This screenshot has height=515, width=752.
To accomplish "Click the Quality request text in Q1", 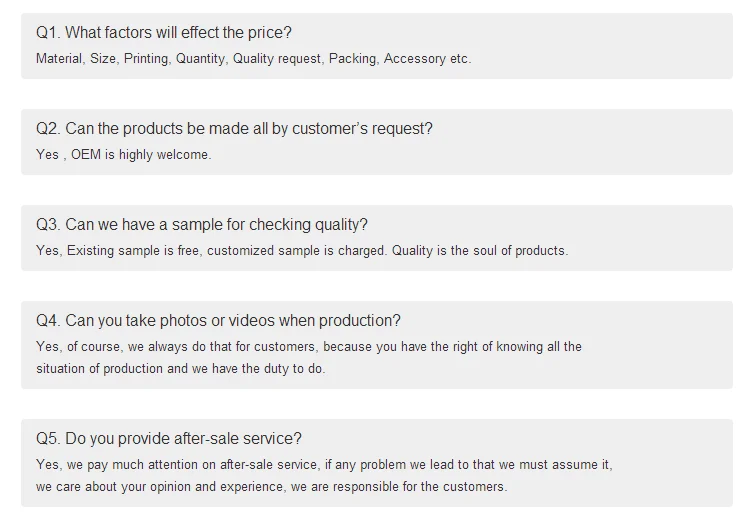I will [278, 59].
